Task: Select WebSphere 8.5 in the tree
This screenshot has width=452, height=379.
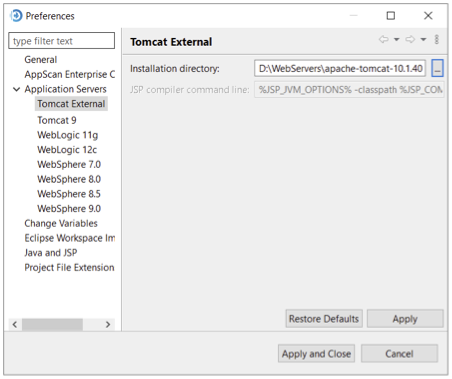Action: (69, 194)
